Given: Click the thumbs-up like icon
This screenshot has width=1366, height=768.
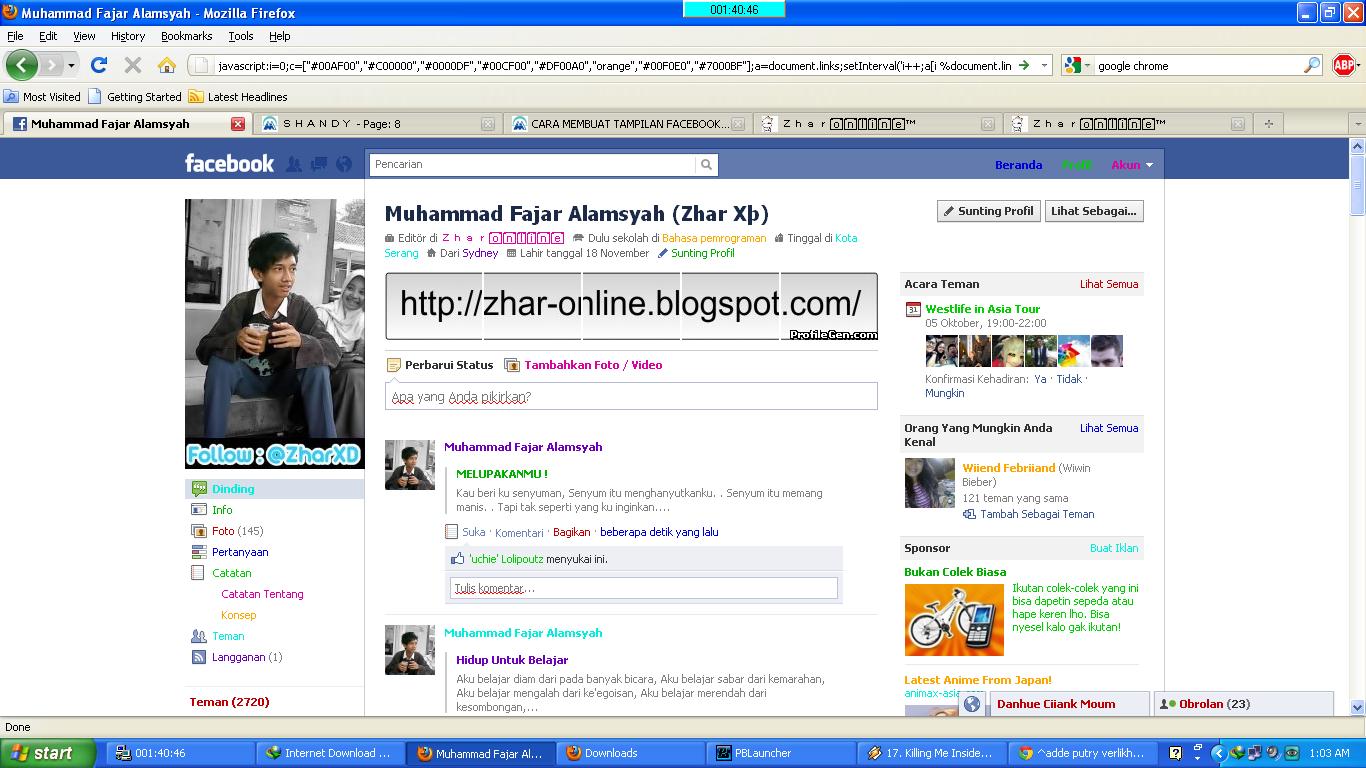Looking at the screenshot, I should pos(458,559).
